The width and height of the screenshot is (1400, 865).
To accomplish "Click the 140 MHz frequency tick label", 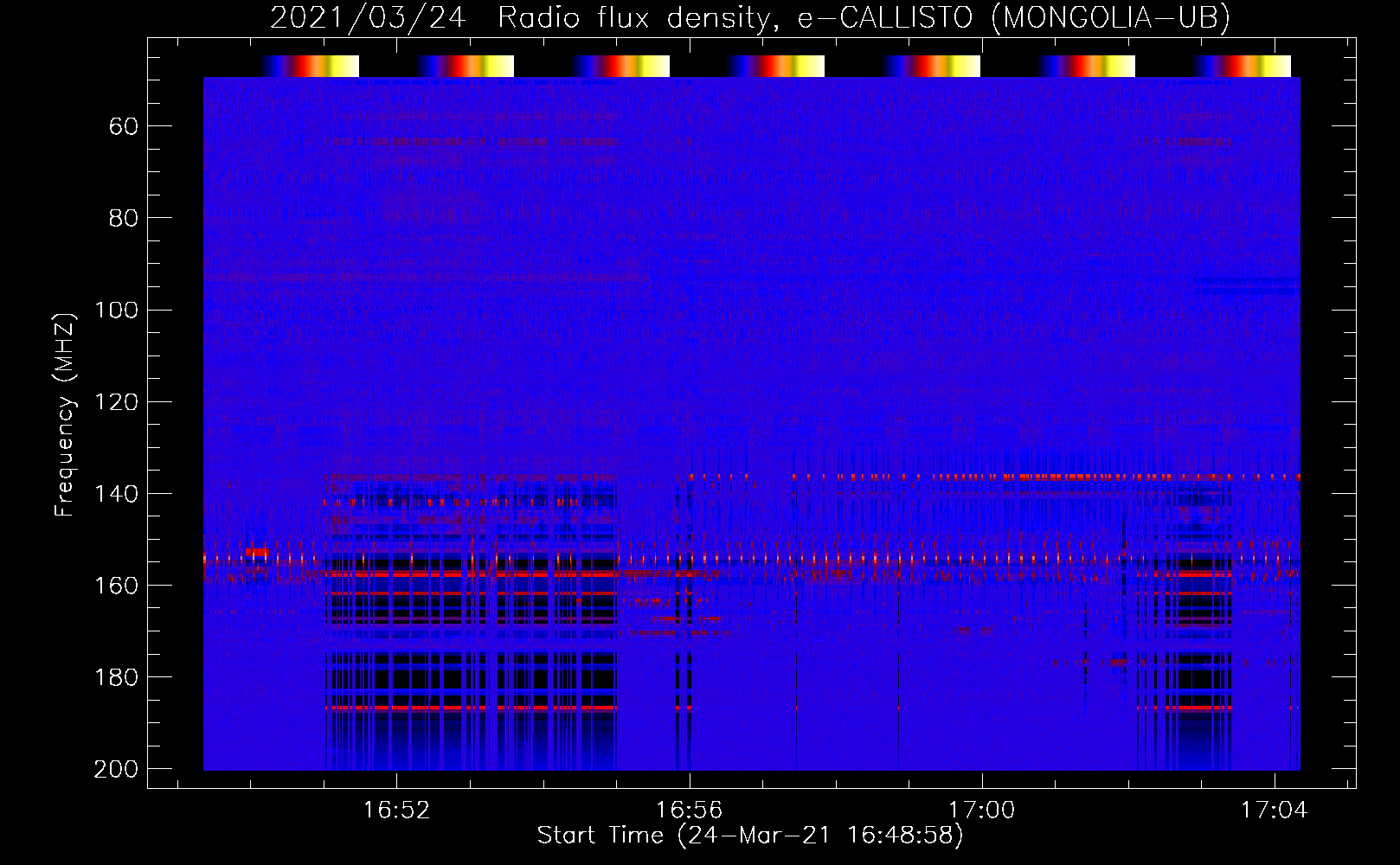I will click(x=116, y=493).
